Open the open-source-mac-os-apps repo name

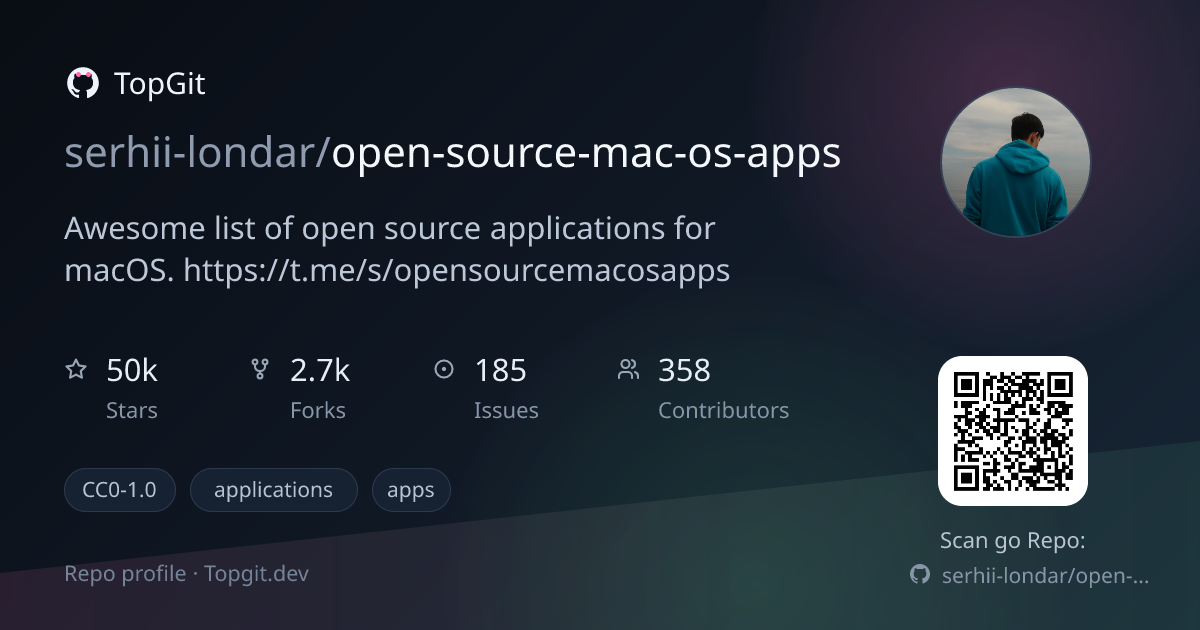tap(586, 154)
